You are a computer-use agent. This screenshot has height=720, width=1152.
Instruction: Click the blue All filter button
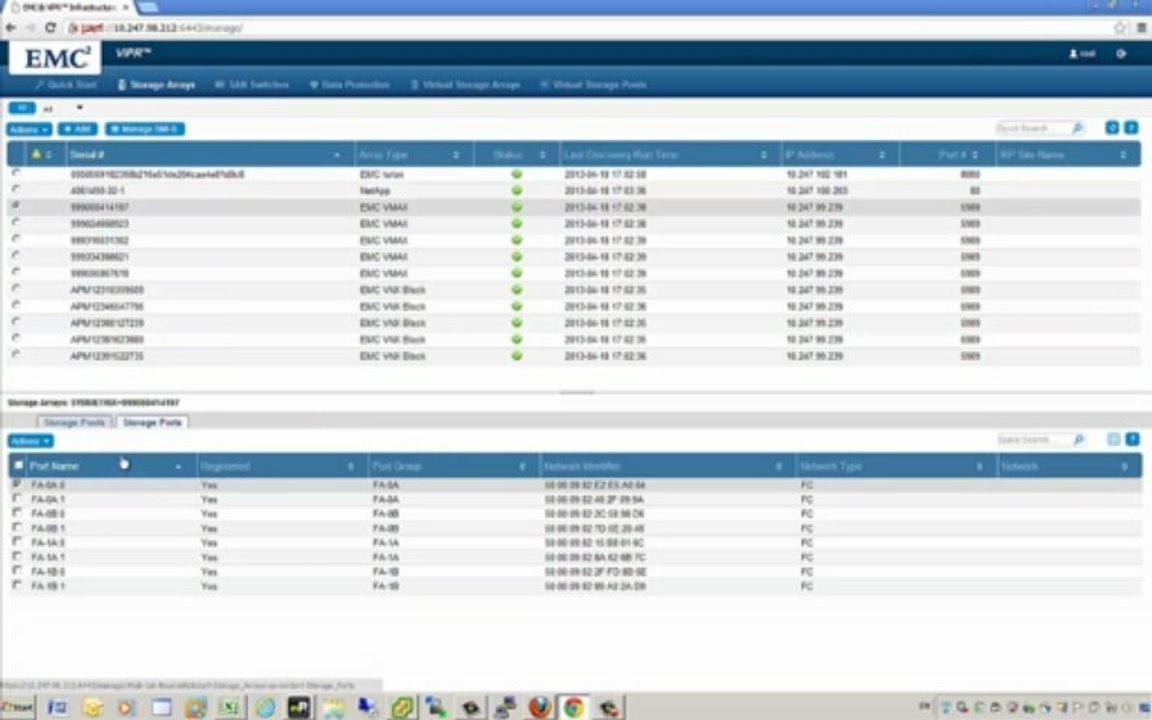tap(22, 108)
